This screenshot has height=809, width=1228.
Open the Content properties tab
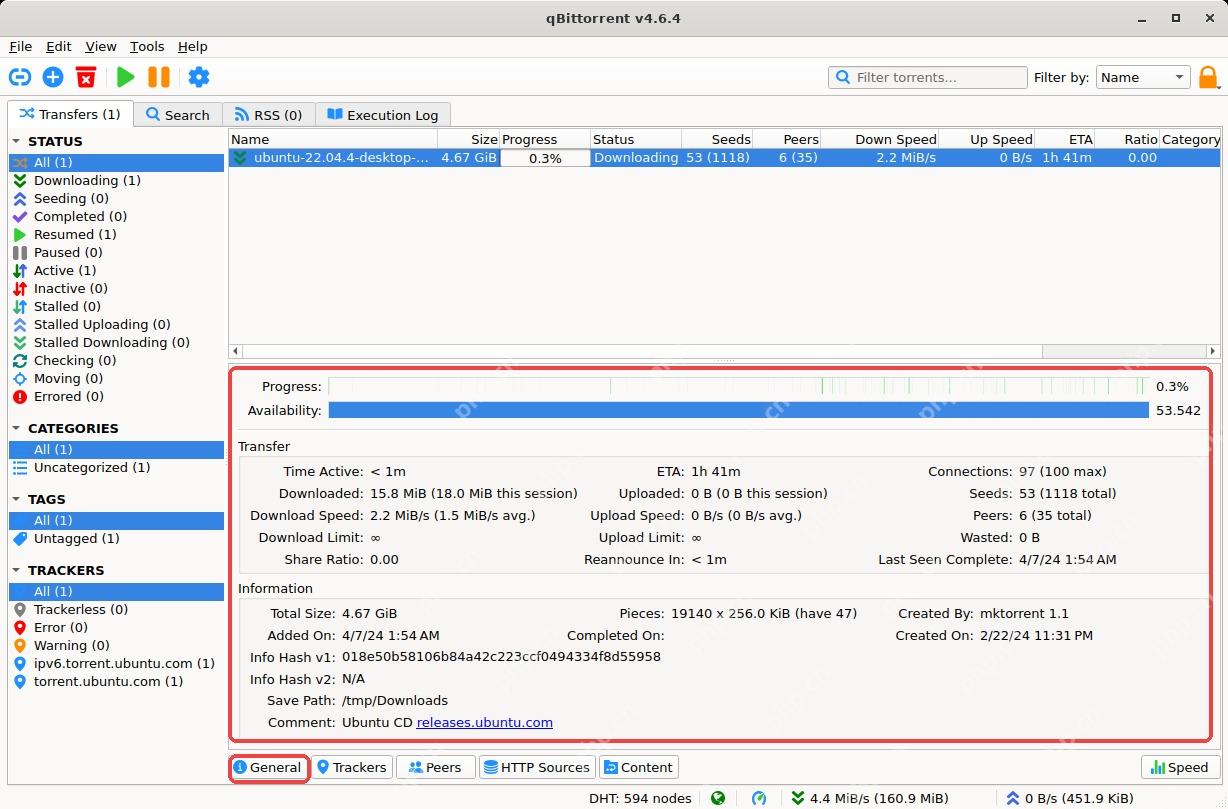pyautogui.click(x=638, y=767)
